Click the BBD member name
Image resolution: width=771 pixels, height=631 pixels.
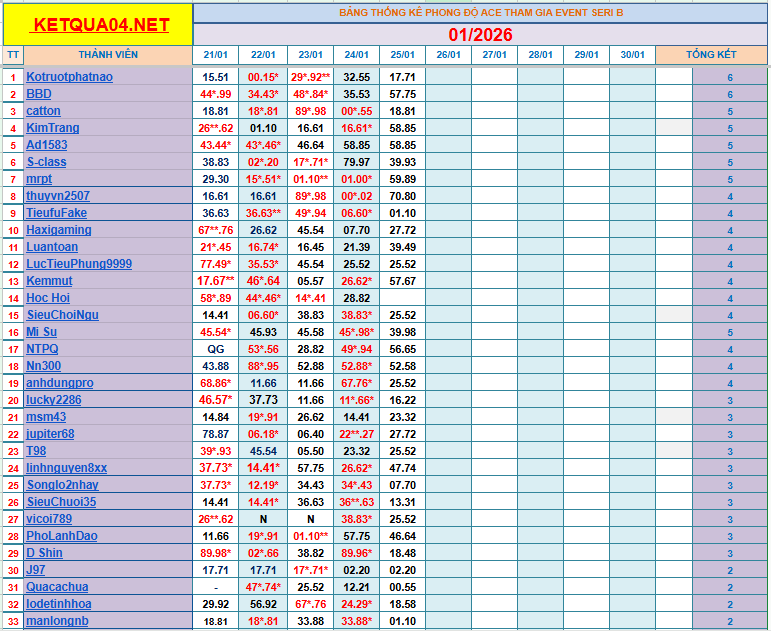39,94
